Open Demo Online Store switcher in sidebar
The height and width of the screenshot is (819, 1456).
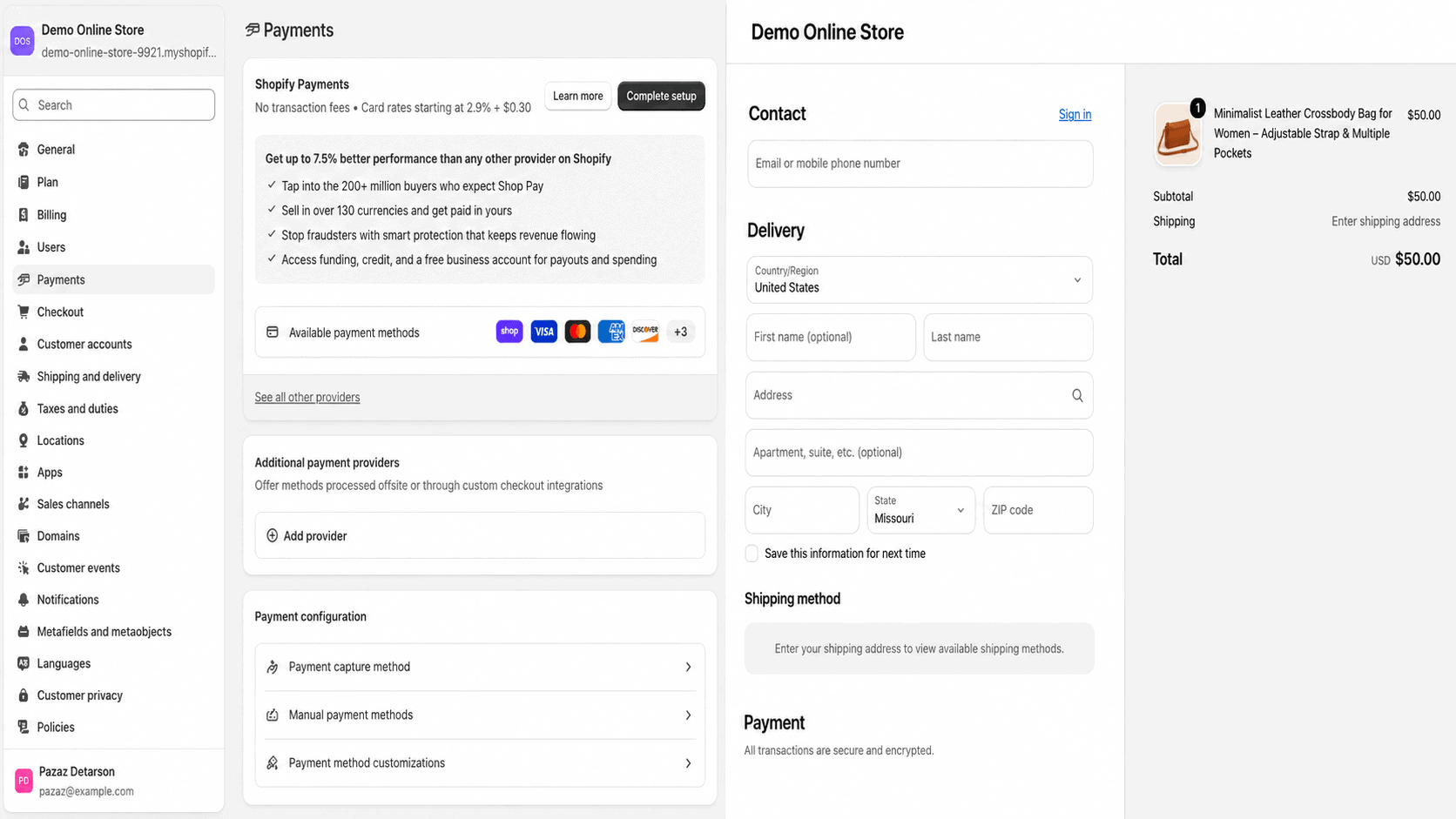[114, 41]
